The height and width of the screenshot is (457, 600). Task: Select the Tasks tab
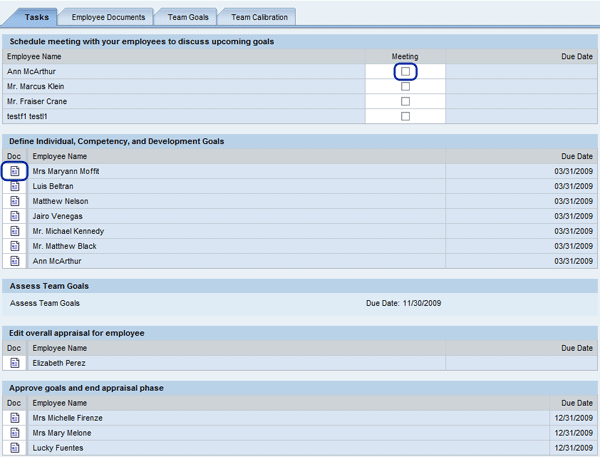click(36, 17)
